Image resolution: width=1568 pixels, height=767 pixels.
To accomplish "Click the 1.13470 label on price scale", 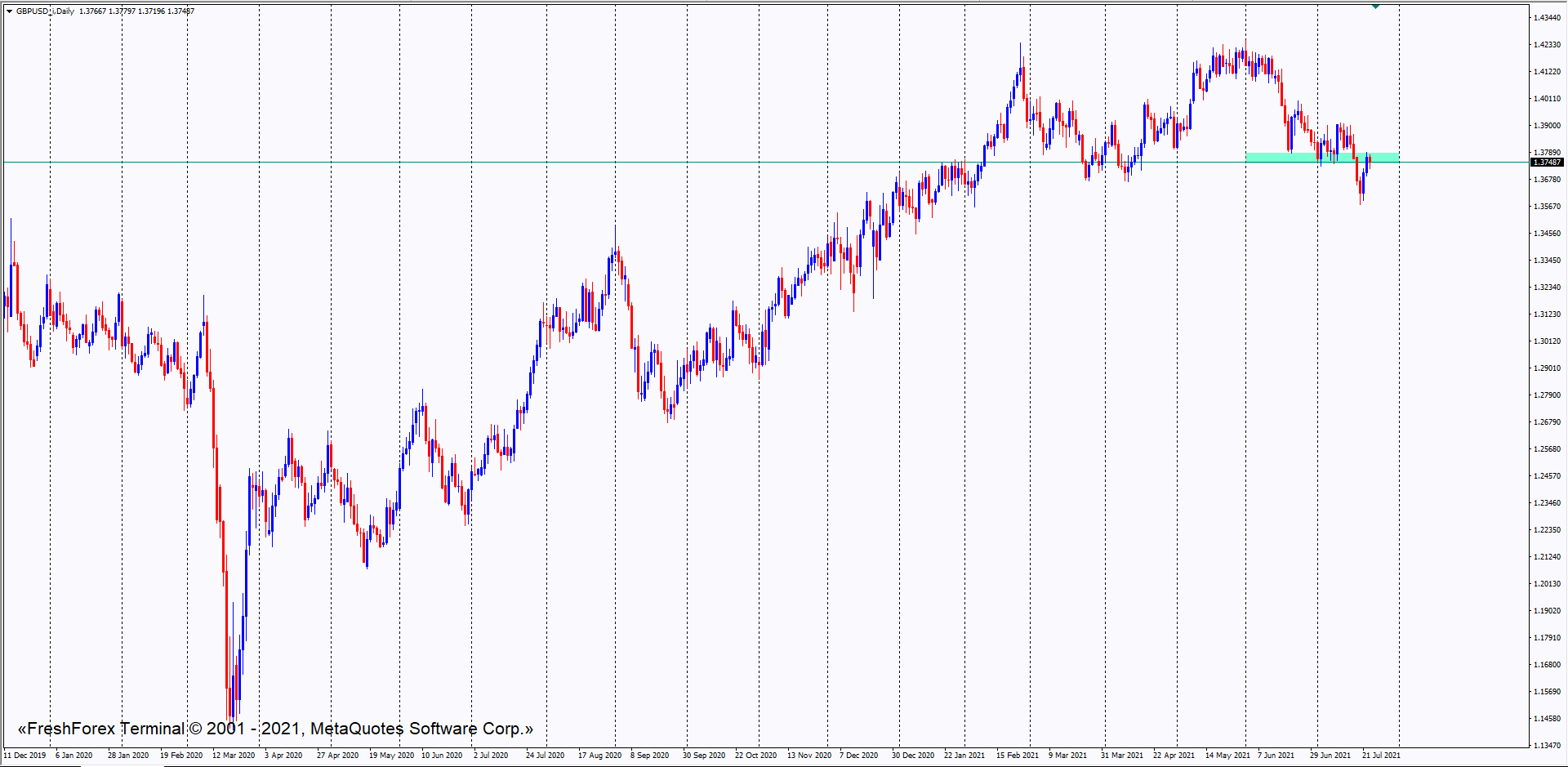I will (x=1547, y=746).
